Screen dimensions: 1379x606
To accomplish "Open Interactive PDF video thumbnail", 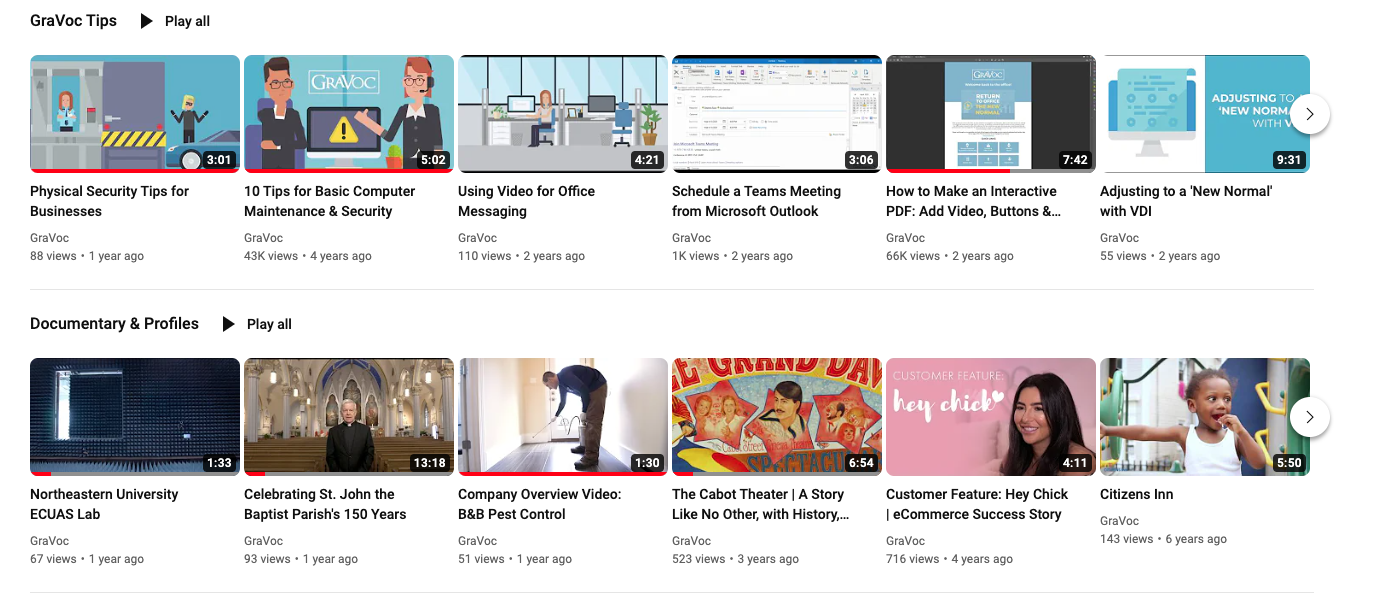I will click(991, 114).
